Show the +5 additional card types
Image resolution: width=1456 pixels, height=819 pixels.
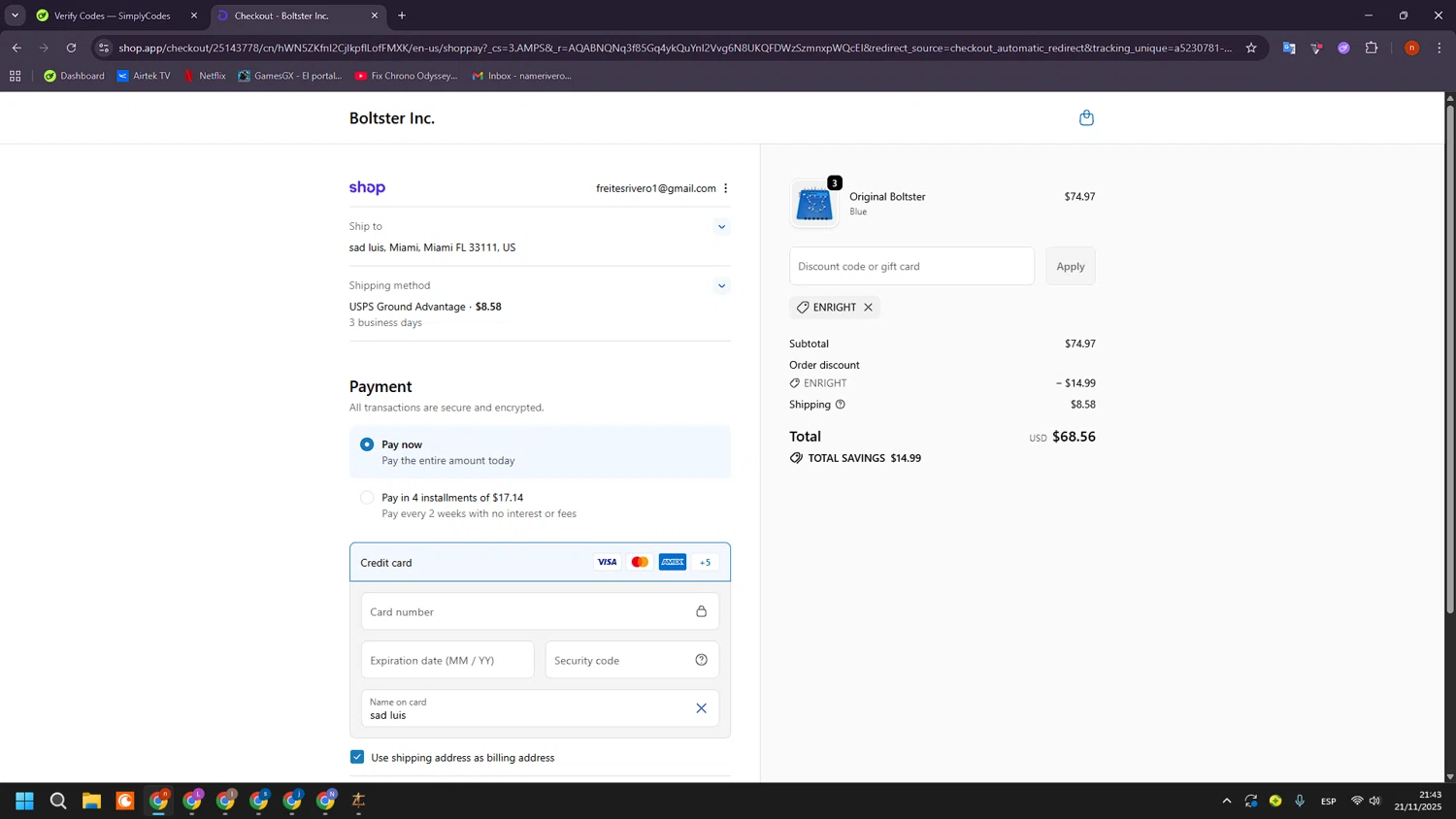point(706,562)
